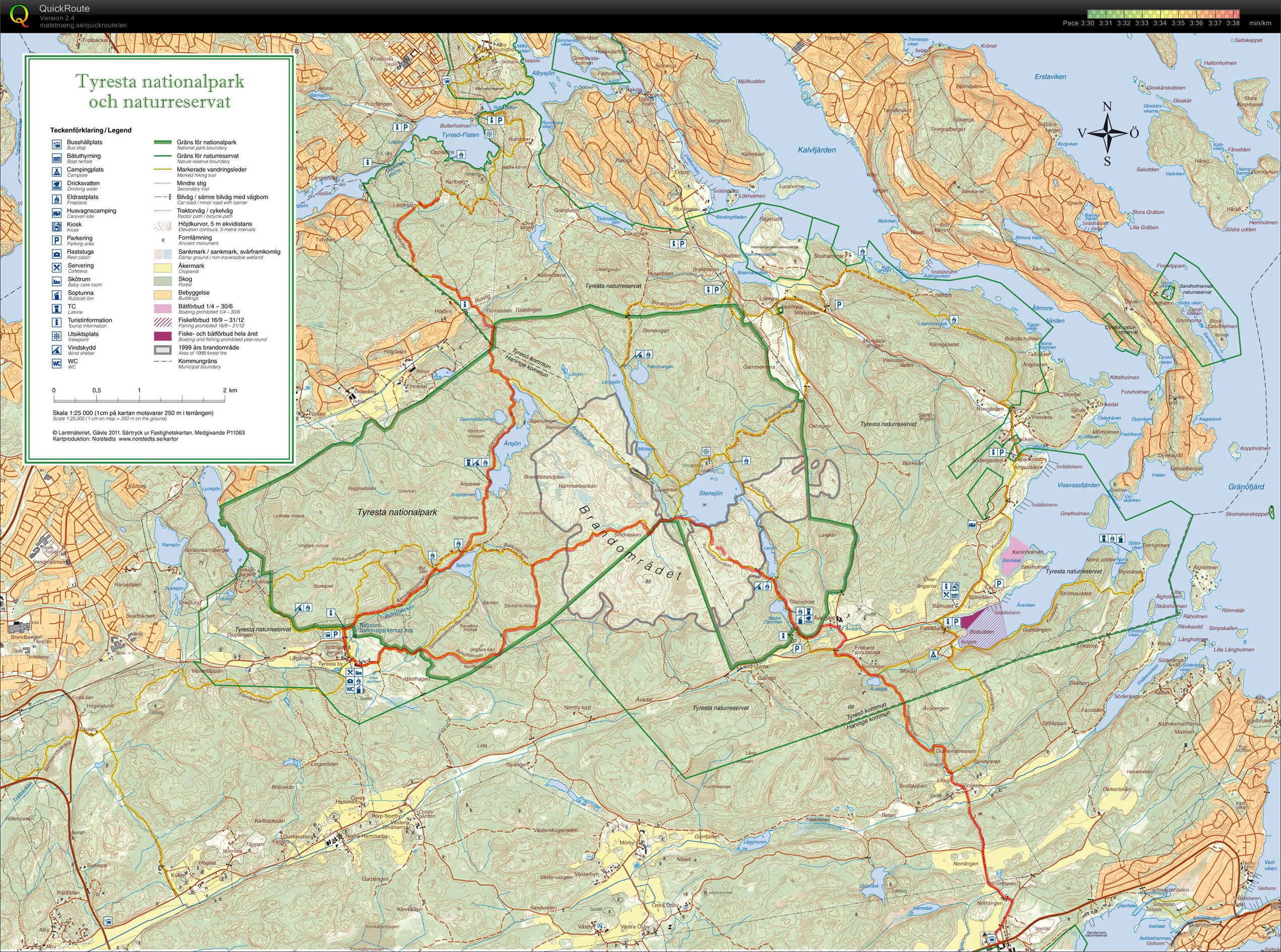The image size is (1281, 952).
Task: Click the Stensjön lake label
Action: point(710,493)
